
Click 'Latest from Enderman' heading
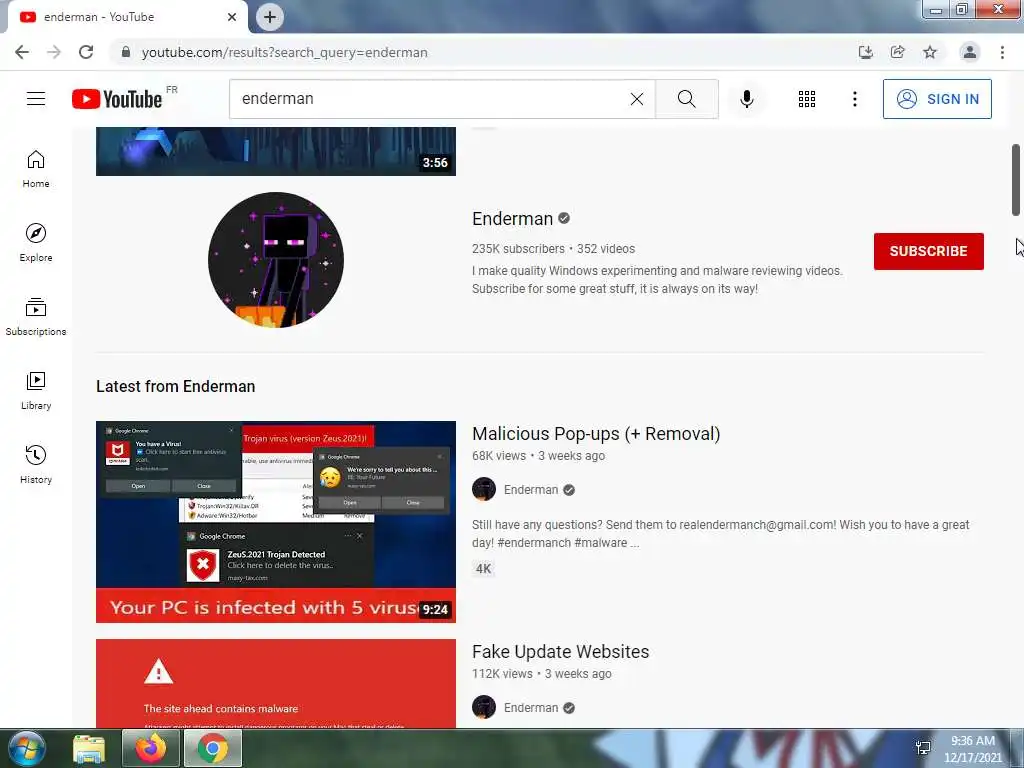pos(176,387)
